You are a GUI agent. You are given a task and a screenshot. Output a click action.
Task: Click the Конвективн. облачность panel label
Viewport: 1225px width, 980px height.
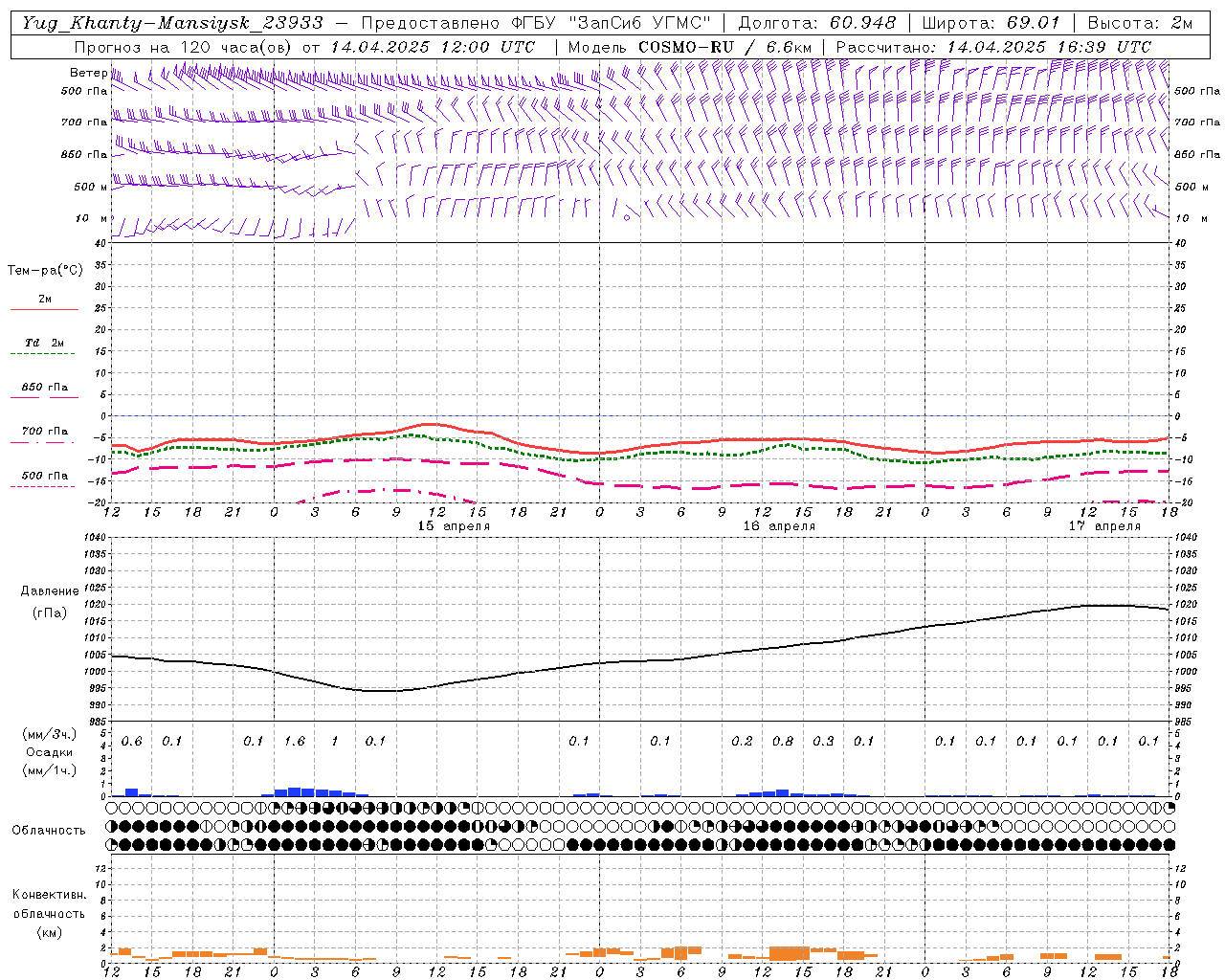click(49, 904)
